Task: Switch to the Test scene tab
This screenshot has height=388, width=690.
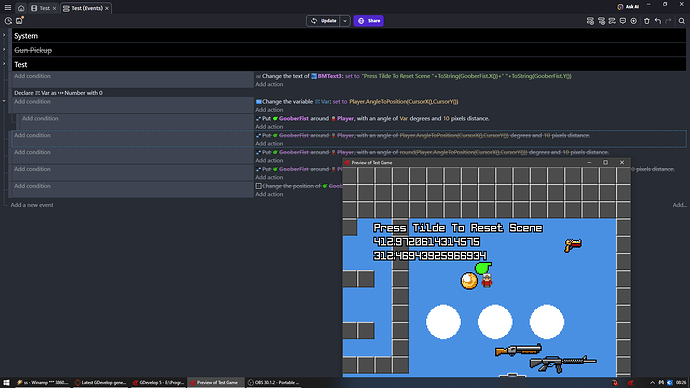Action: click(44, 8)
